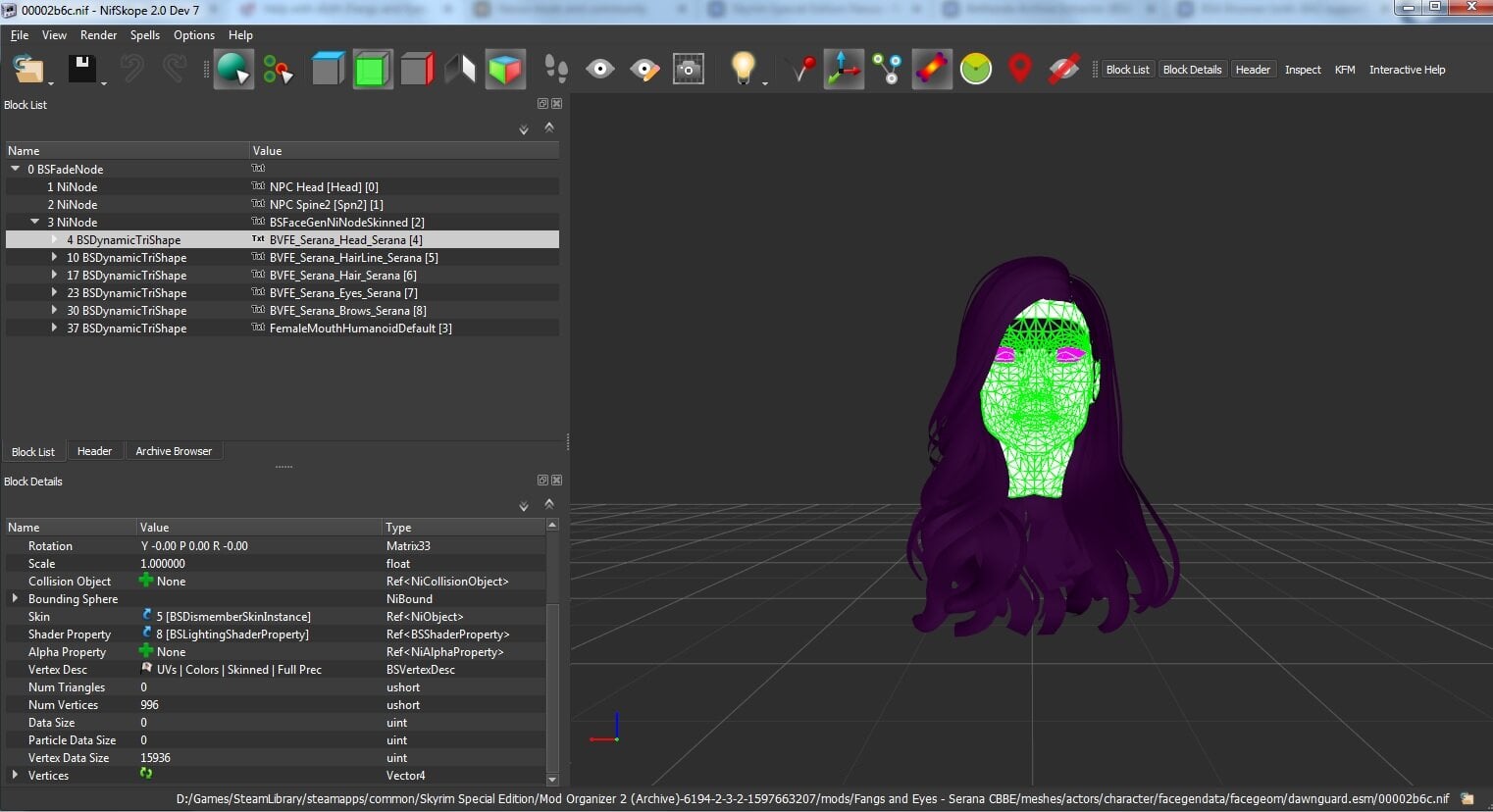Image resolution: width=1493 pixels, height=812 pixels.
Task: Toggle the Header toolbar button
Action: pyautogui.click(x=1253, y=70)
